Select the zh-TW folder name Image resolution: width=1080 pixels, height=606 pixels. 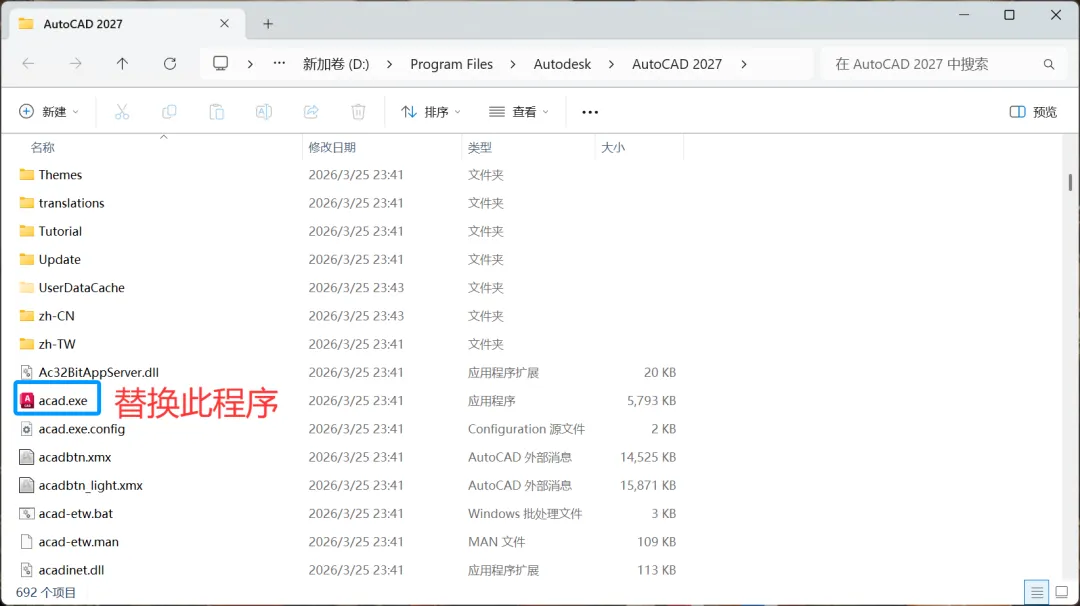(x=57, y=344)
